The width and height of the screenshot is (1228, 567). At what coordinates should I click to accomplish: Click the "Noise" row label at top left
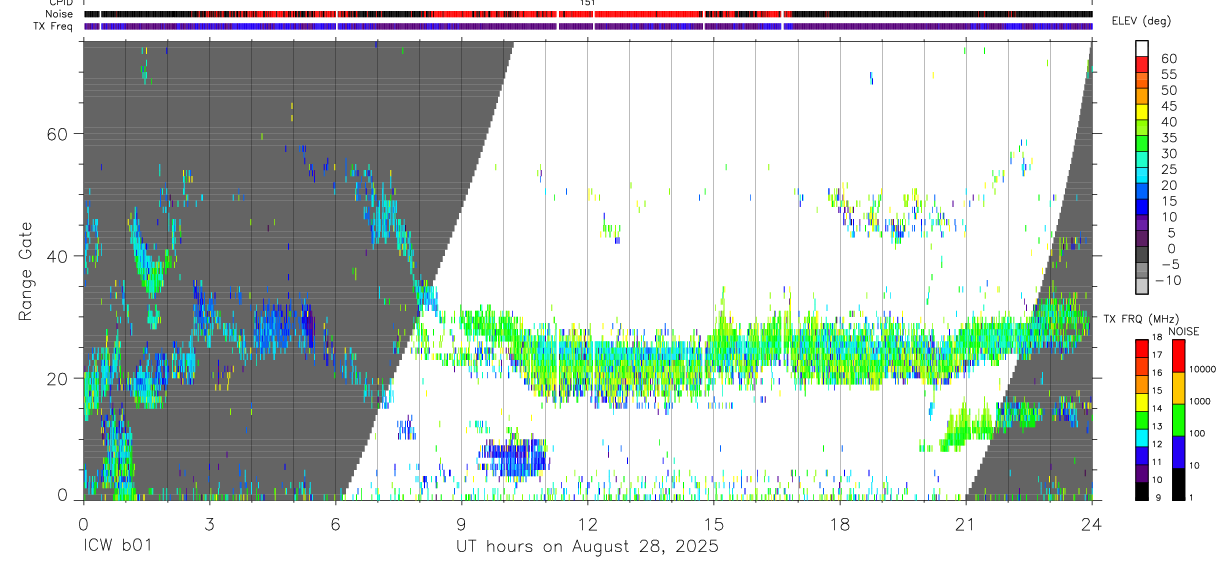click(59, 14)
